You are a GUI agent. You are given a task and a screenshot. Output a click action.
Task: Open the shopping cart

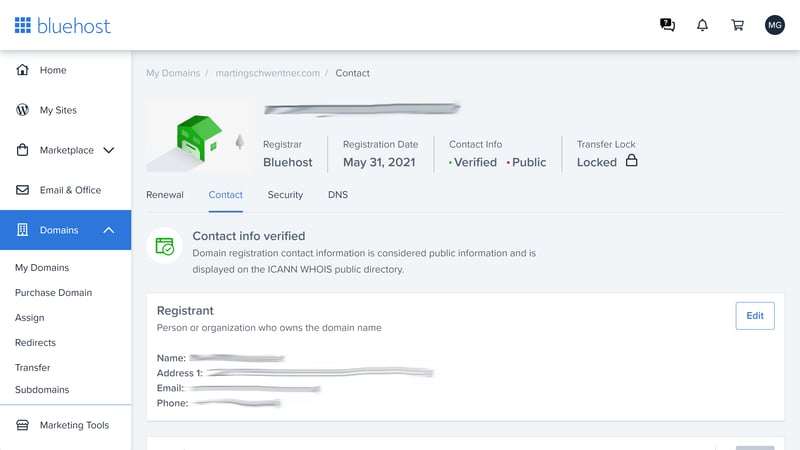coord(738,25)
